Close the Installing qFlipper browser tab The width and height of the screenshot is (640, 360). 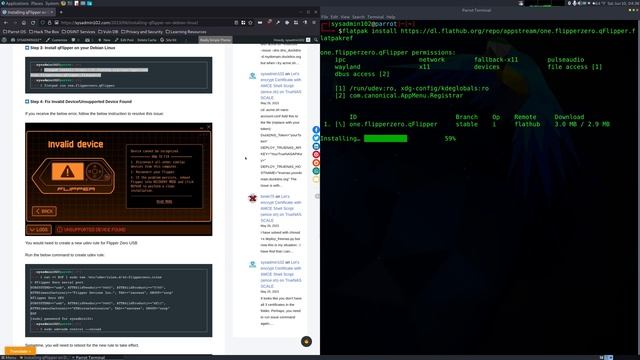pyautogui.click(x=53, y=12)
